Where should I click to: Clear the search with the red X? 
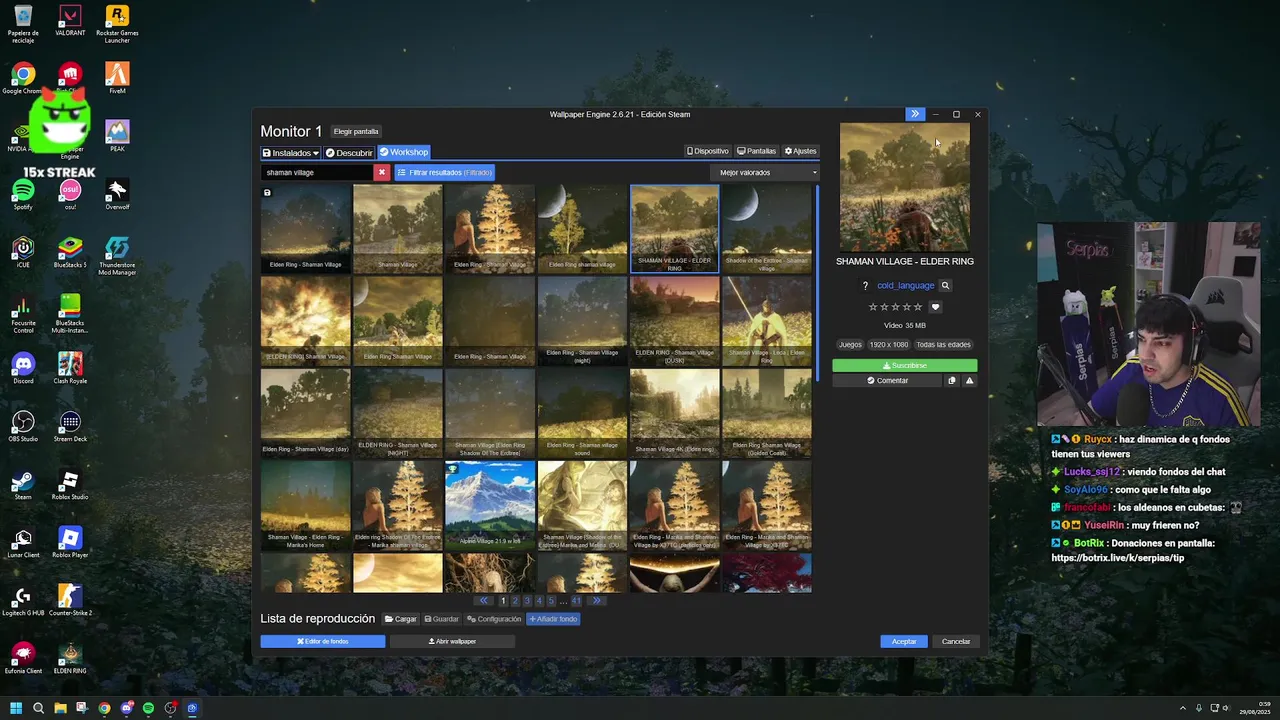[381, 172]
